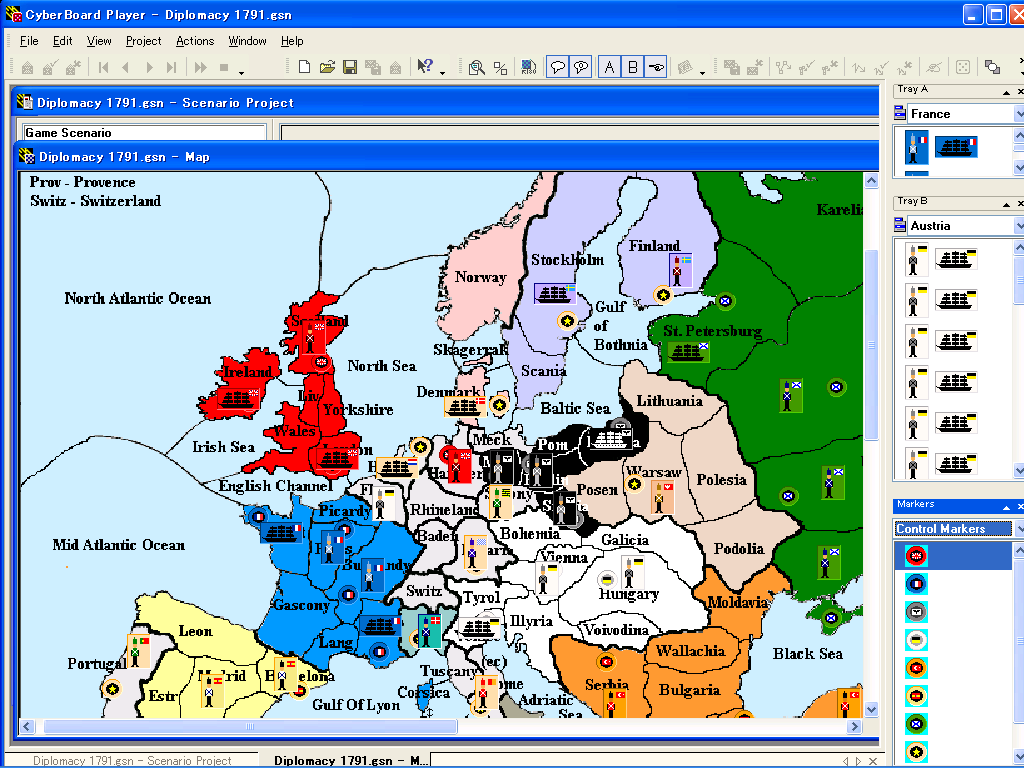This screenshot has width=1024, height=768.
Task: Collapse the Tray A panel triangle
Action: 1006,92
